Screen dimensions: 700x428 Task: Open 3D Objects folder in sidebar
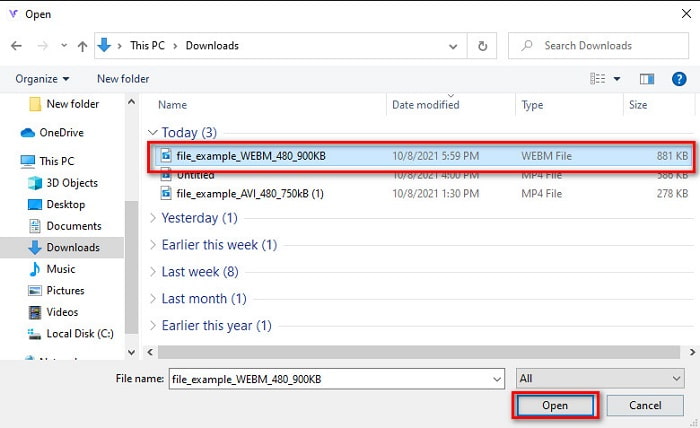(72, 183)
